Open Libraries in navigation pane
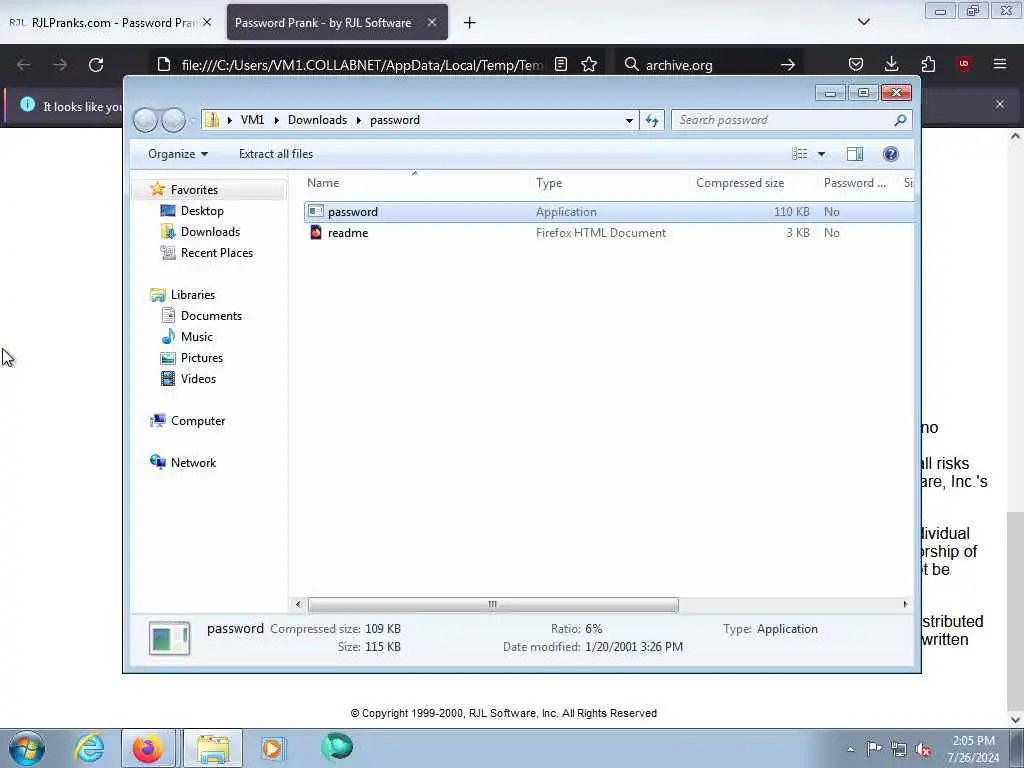 (193, 295)
